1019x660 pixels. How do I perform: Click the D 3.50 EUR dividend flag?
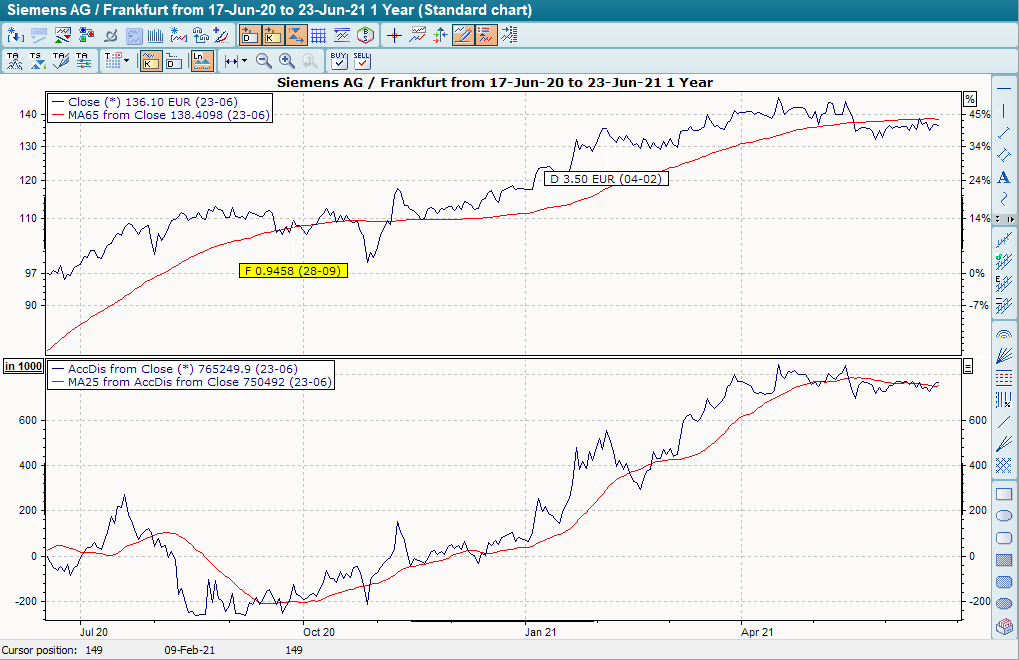tap(606, 179)
